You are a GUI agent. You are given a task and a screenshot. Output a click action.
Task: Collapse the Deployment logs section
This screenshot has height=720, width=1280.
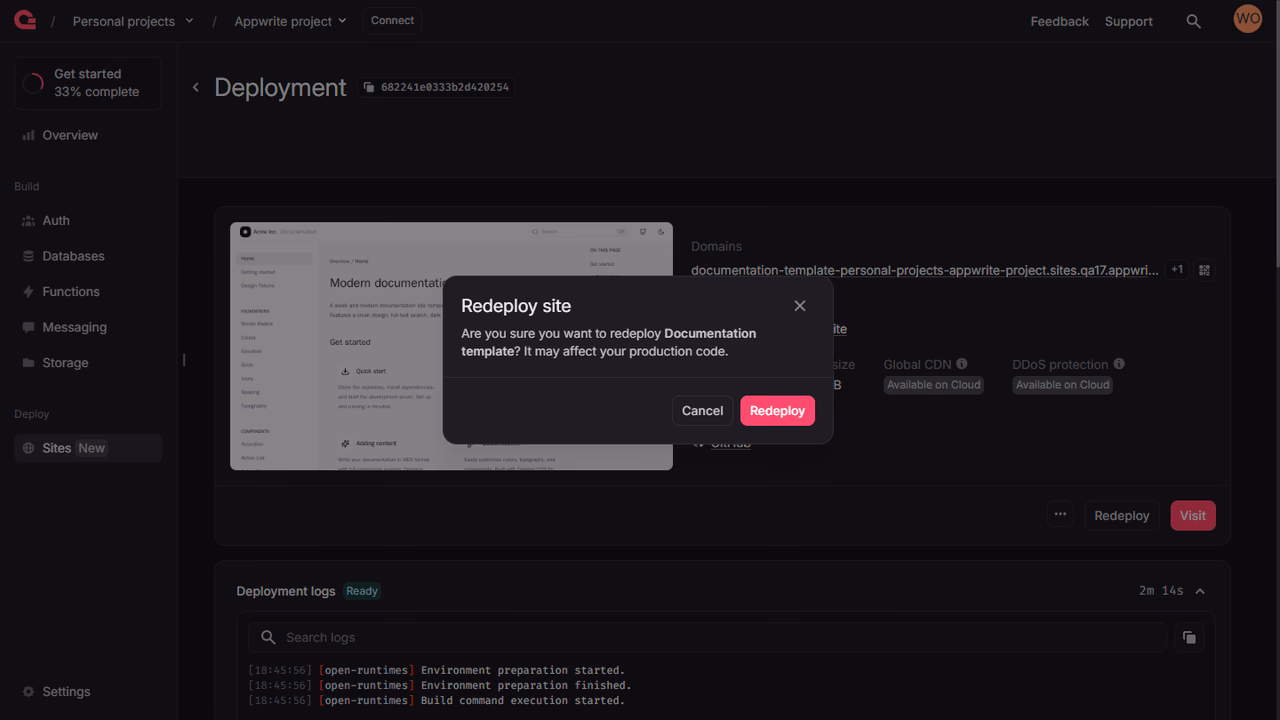[1200, 591]
